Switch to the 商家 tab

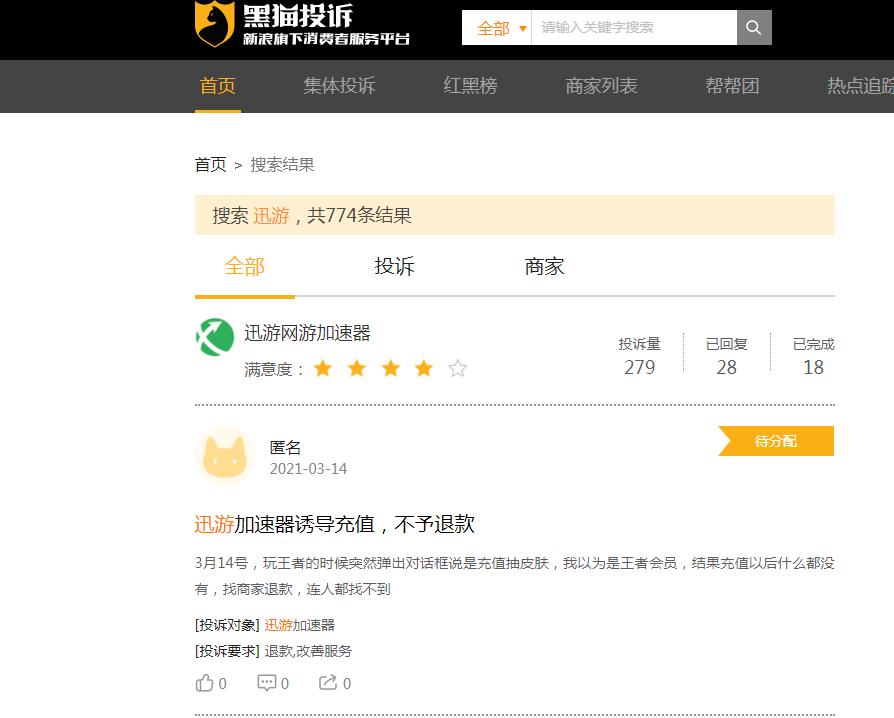tap(543, 267)
